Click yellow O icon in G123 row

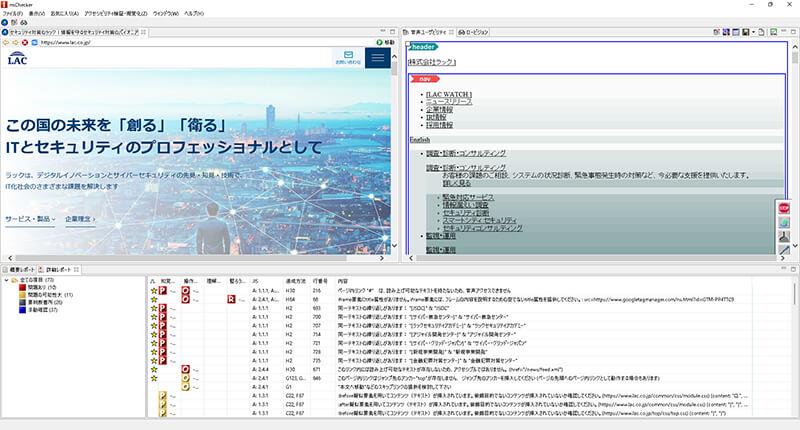click(x=186, y=378)
